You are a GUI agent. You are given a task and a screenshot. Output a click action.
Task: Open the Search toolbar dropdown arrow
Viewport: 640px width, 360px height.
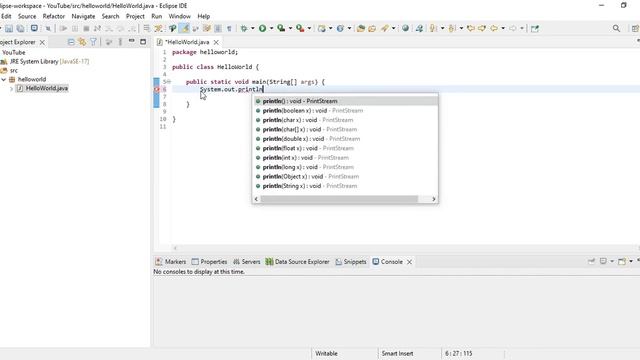pyautogui.click(x=393, y=28)
